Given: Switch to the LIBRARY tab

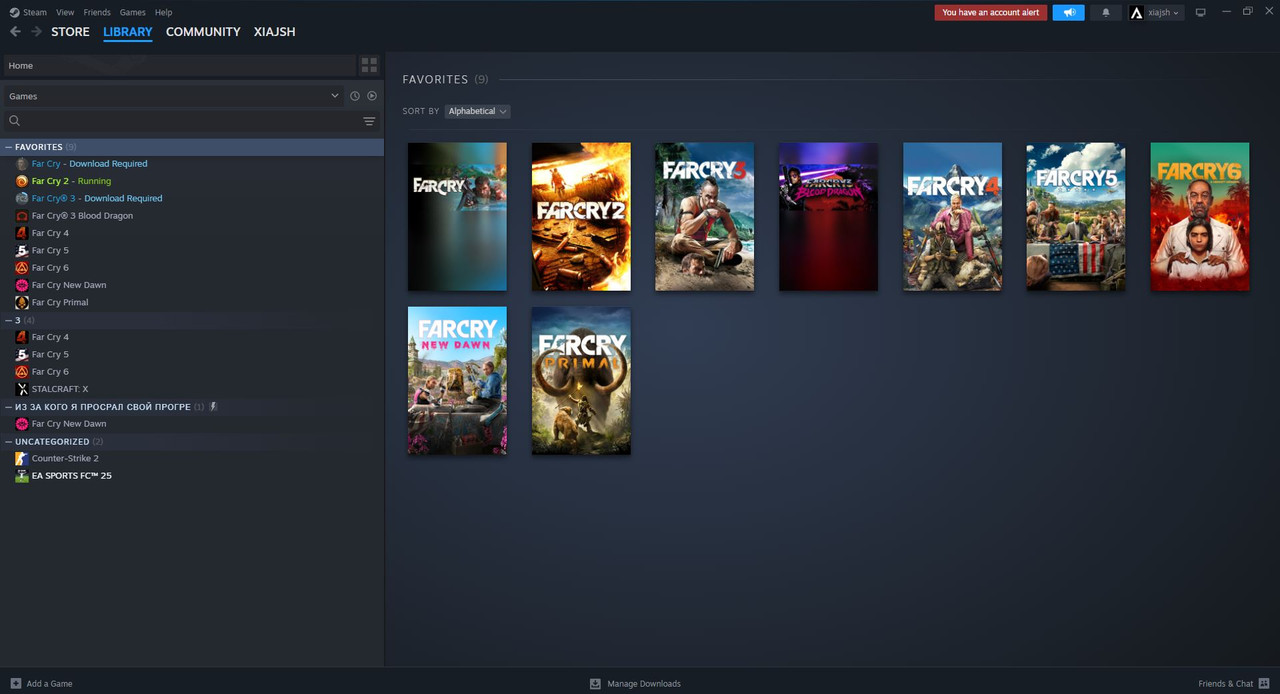Looking at the screenshot, I should 128,32.
